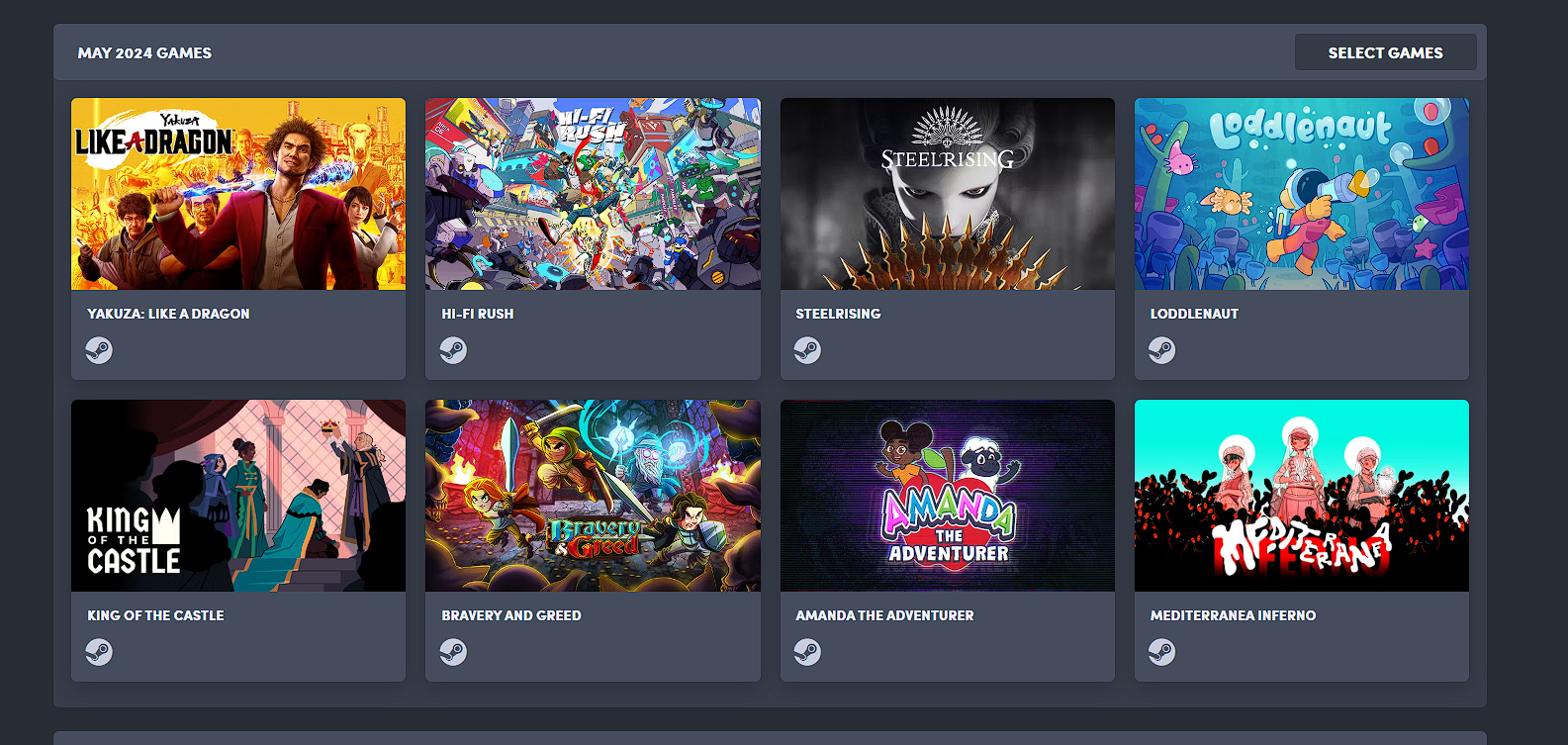
Task: Click the Steam icon under Yakuza: Like a Dragon
Action: tap(99, 350)
